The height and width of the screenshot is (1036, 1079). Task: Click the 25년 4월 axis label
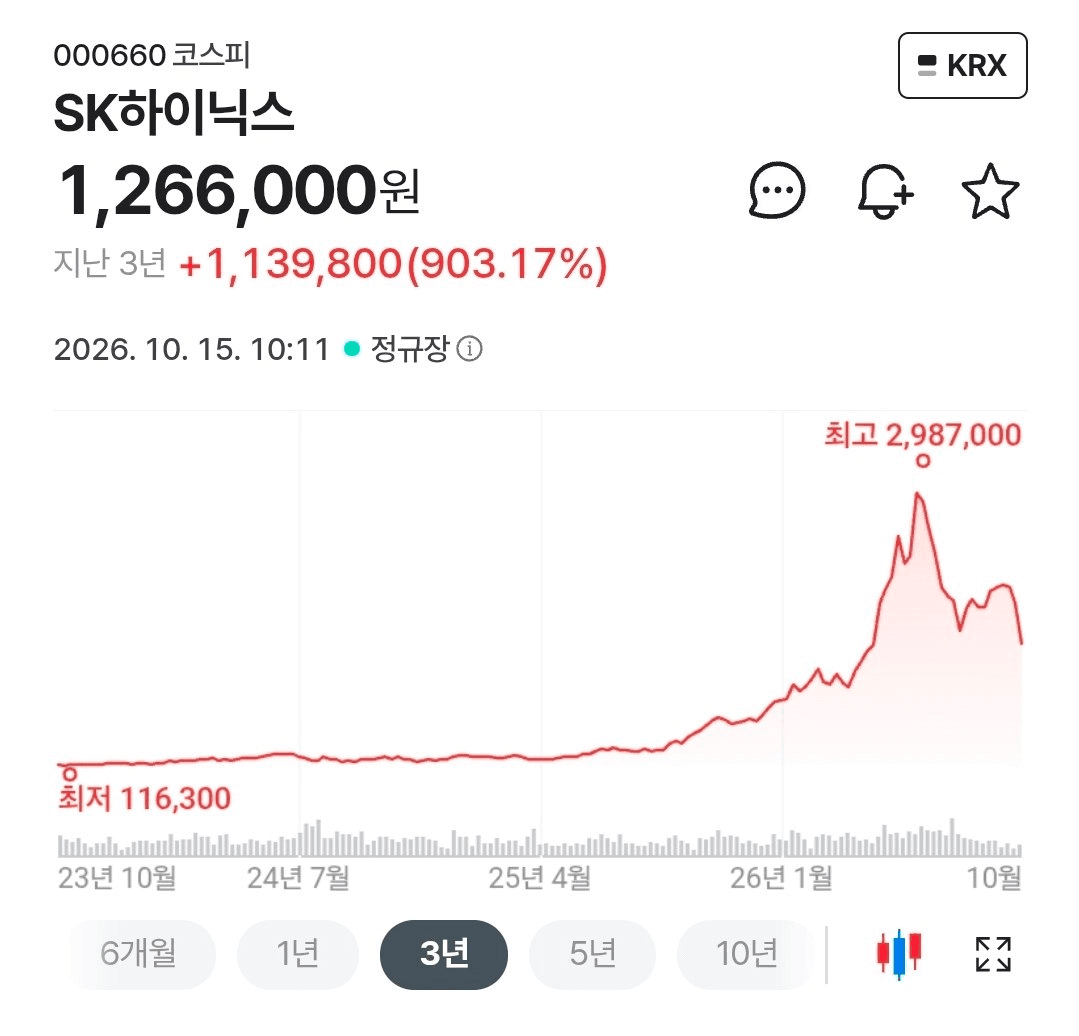click(540, 878)
